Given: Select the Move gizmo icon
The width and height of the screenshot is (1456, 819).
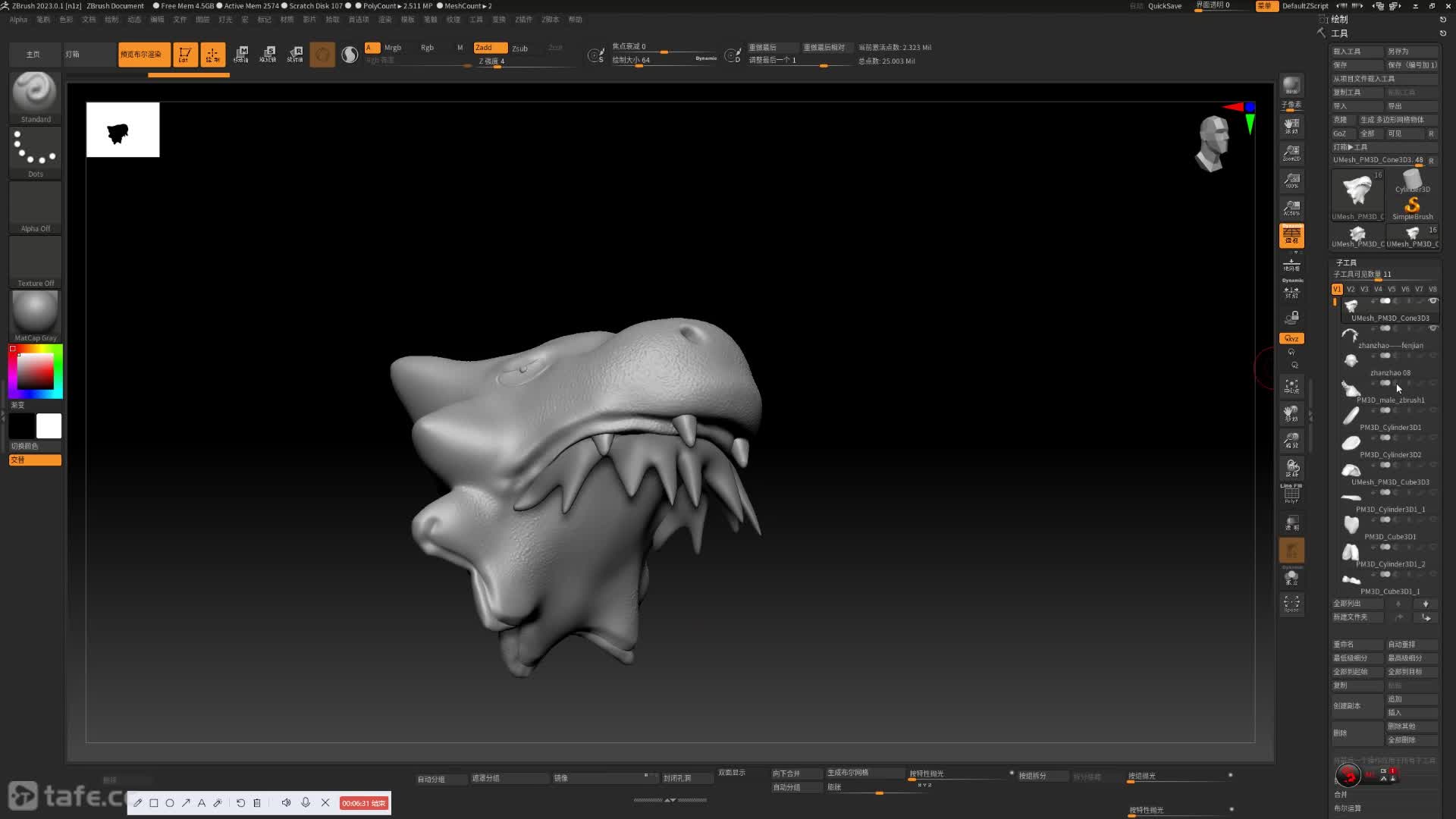Looking at the screenshot, I should click(241, 54).
